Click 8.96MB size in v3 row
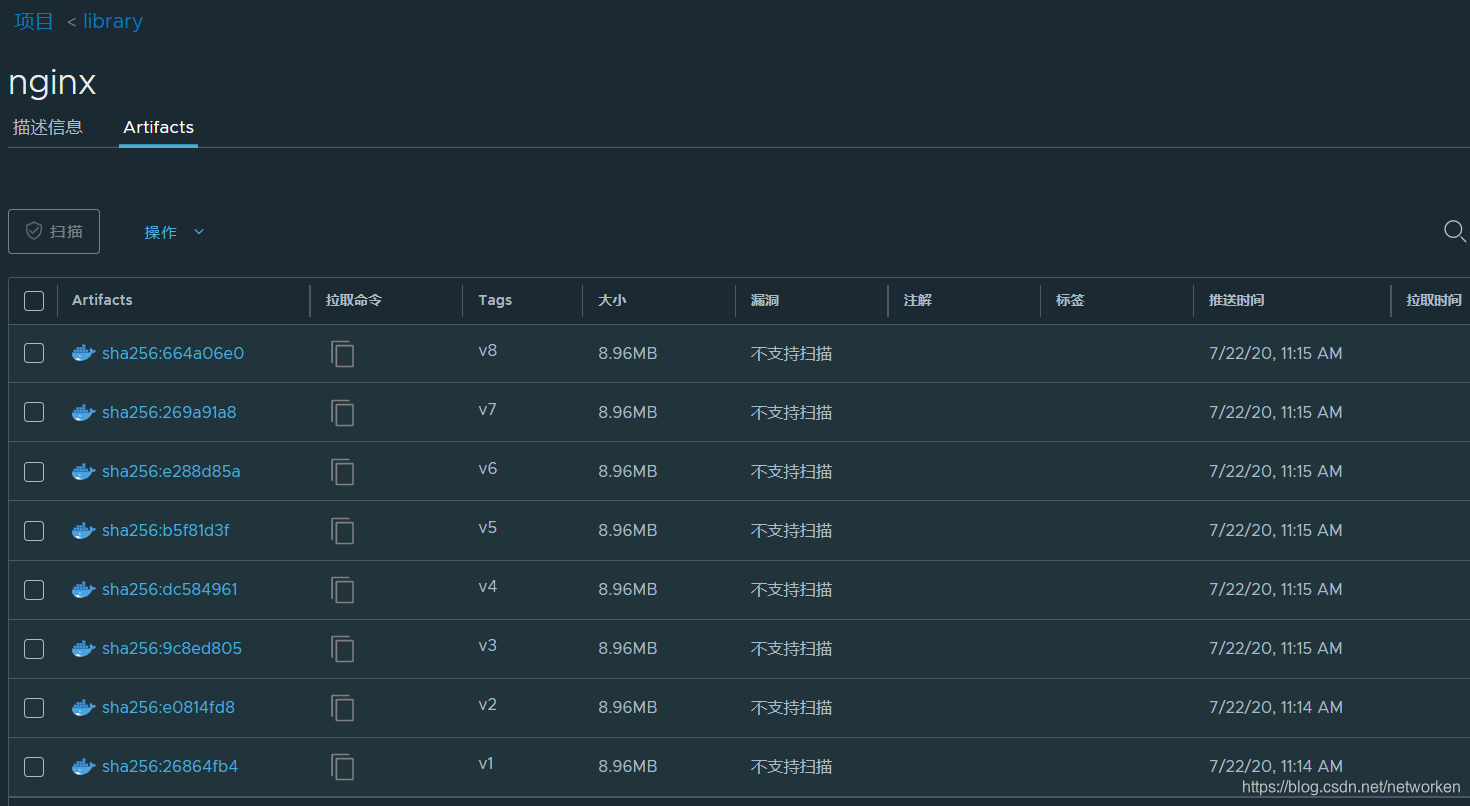The height and width of the screenshot is (806, 1470). point(627,648)
